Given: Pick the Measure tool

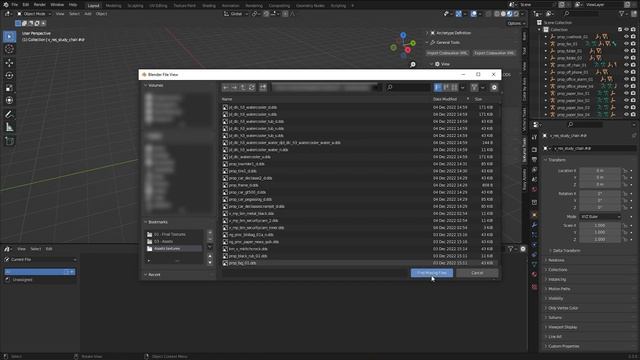Looking at the screenshot, I should [9, 127].
